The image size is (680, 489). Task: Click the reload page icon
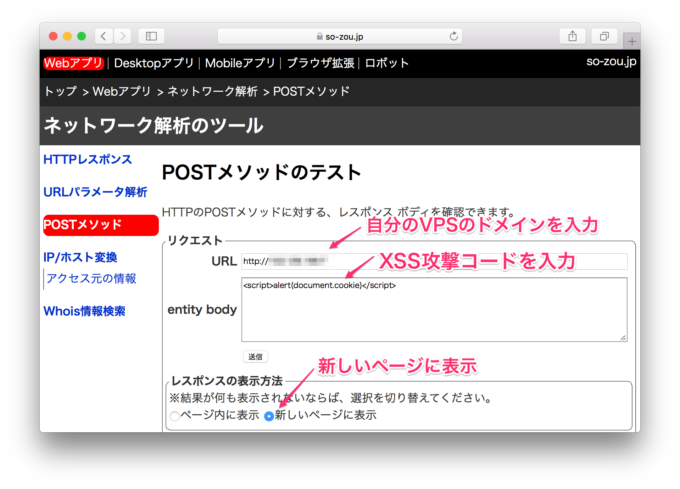pyautogui.click(x=455, y=36)
